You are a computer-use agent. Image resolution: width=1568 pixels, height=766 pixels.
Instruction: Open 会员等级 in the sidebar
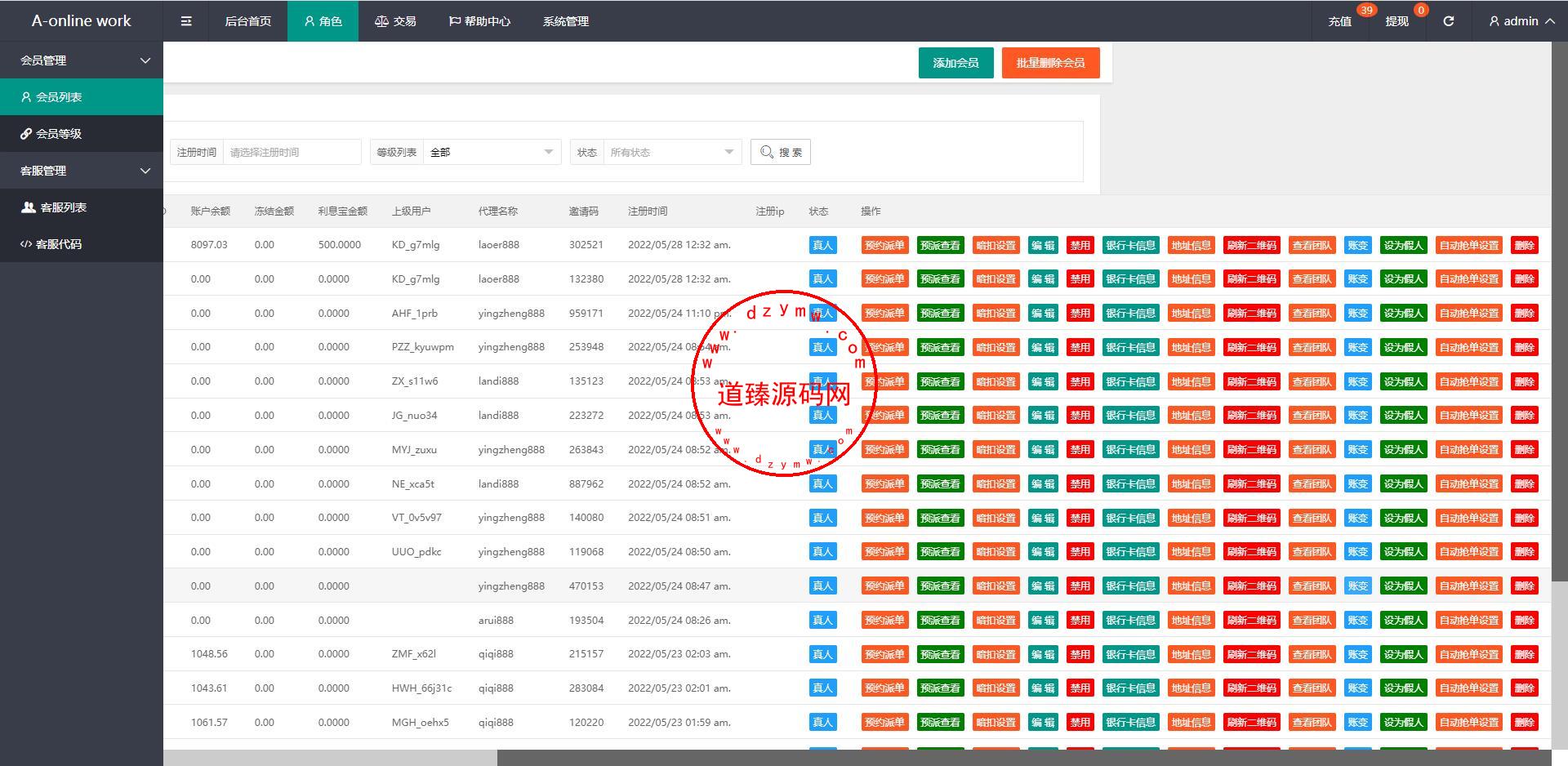[82, 134]
